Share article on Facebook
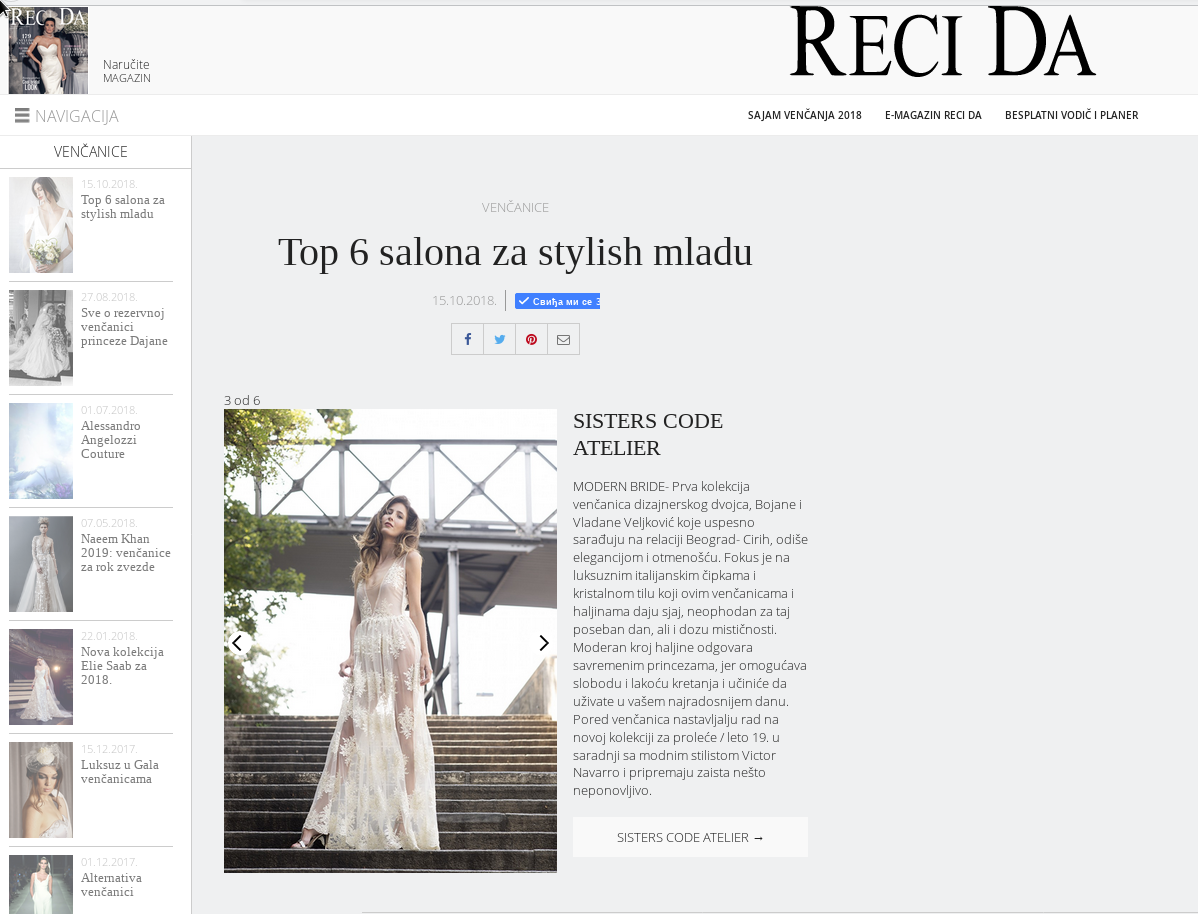This screenshot has height=914, width=1198. (x=468, y=339)
